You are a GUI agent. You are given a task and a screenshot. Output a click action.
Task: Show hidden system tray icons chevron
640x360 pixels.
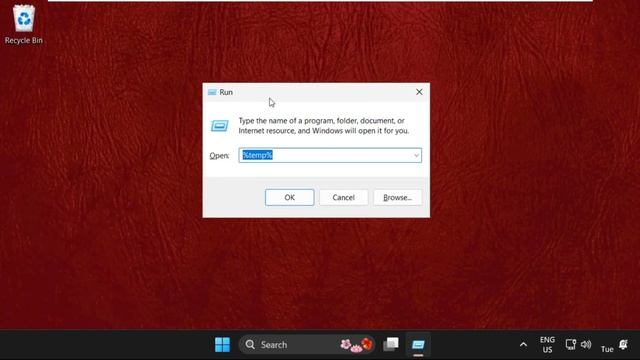click(523, 345)
